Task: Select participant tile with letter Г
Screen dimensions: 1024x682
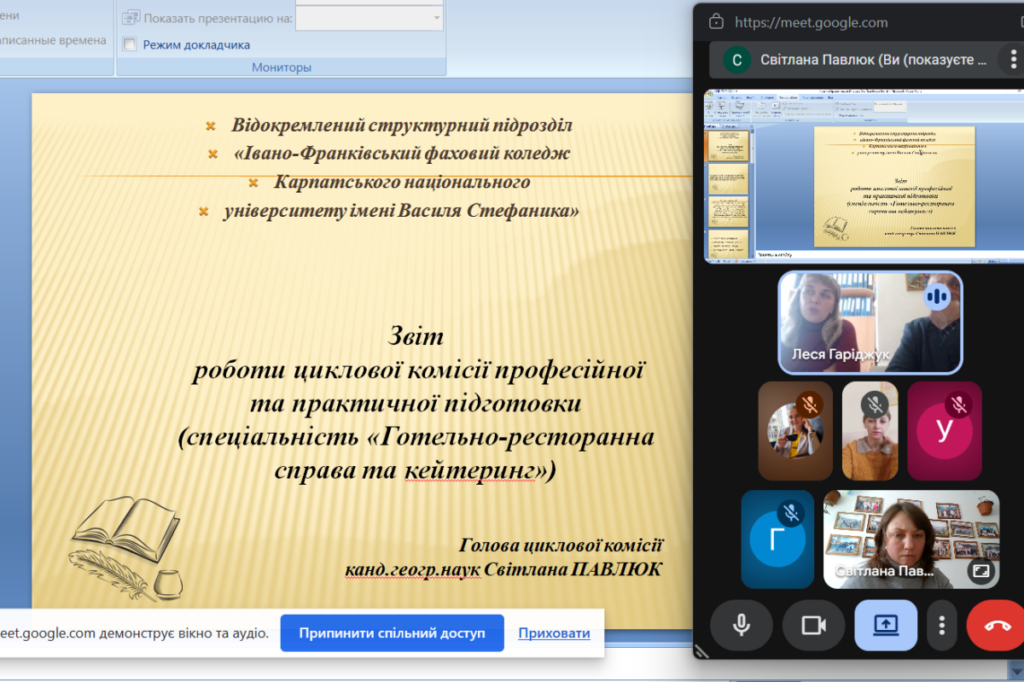Action: [x=777, y=539]
